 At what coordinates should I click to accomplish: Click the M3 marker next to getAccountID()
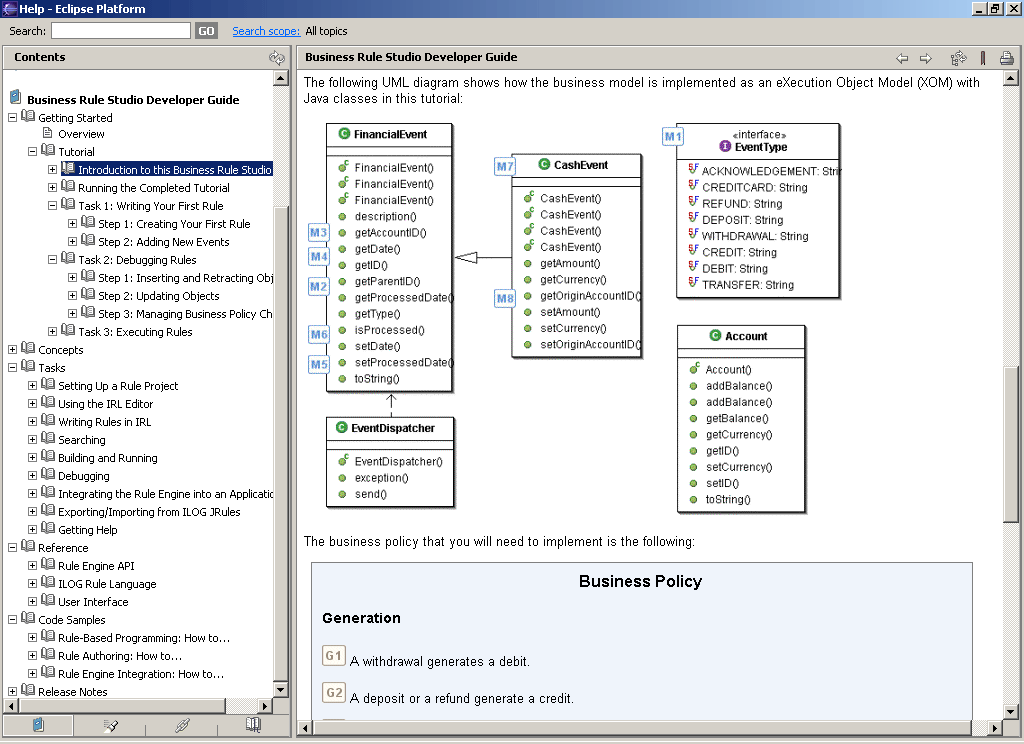319,233
